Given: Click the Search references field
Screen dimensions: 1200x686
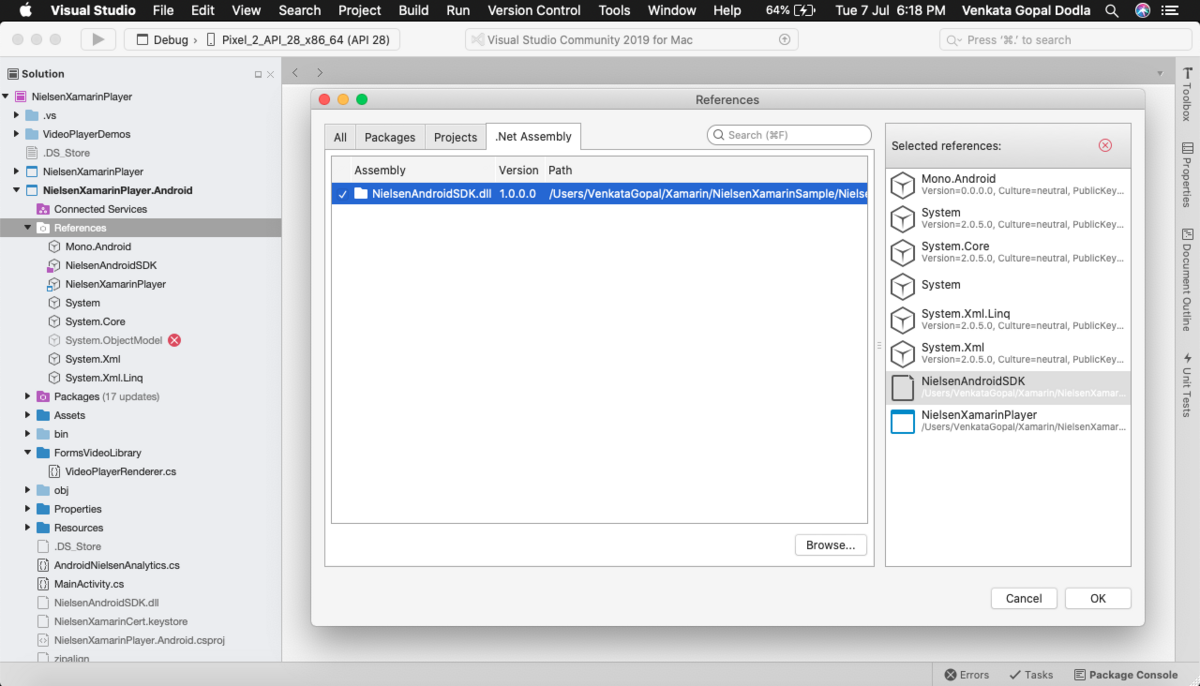Looking at the screenshot, I should 788,134.
